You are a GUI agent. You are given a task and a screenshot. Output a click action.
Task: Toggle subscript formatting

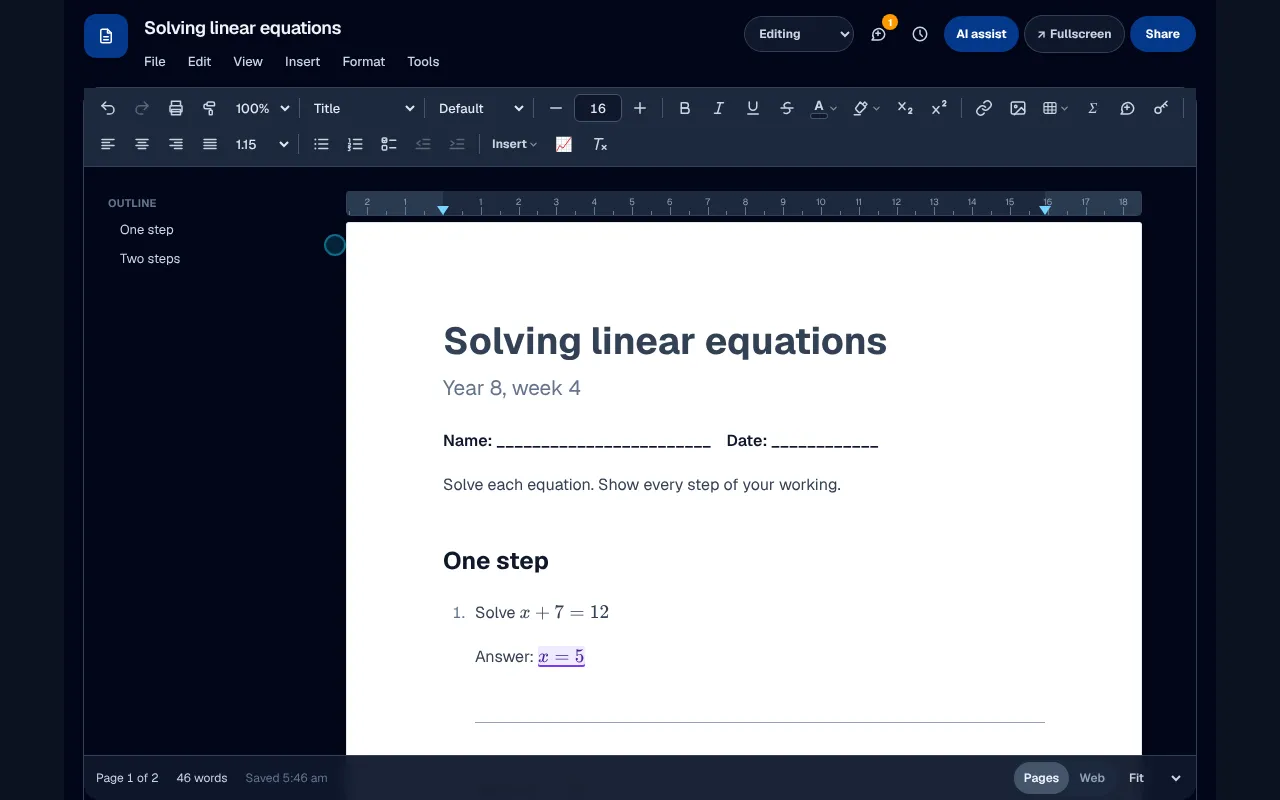905,108
